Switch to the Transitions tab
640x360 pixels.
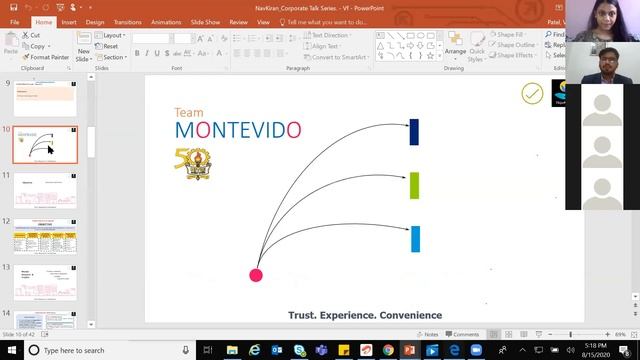127,22
